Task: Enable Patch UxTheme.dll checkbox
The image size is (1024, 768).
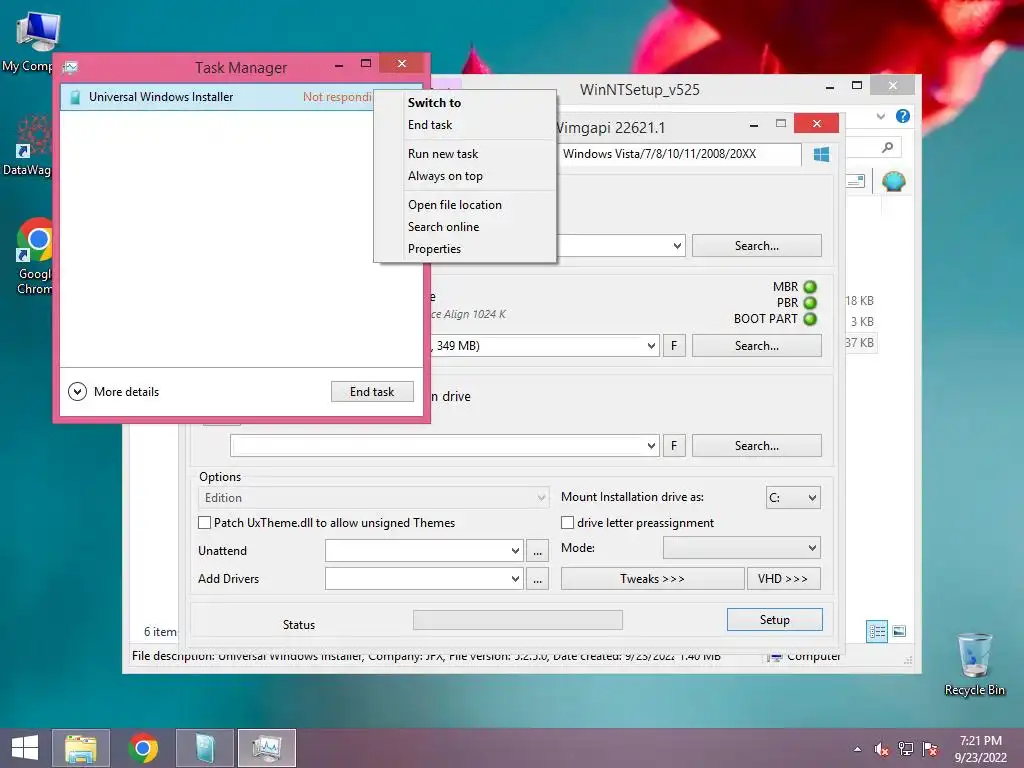Action: [x=204, y=522]
